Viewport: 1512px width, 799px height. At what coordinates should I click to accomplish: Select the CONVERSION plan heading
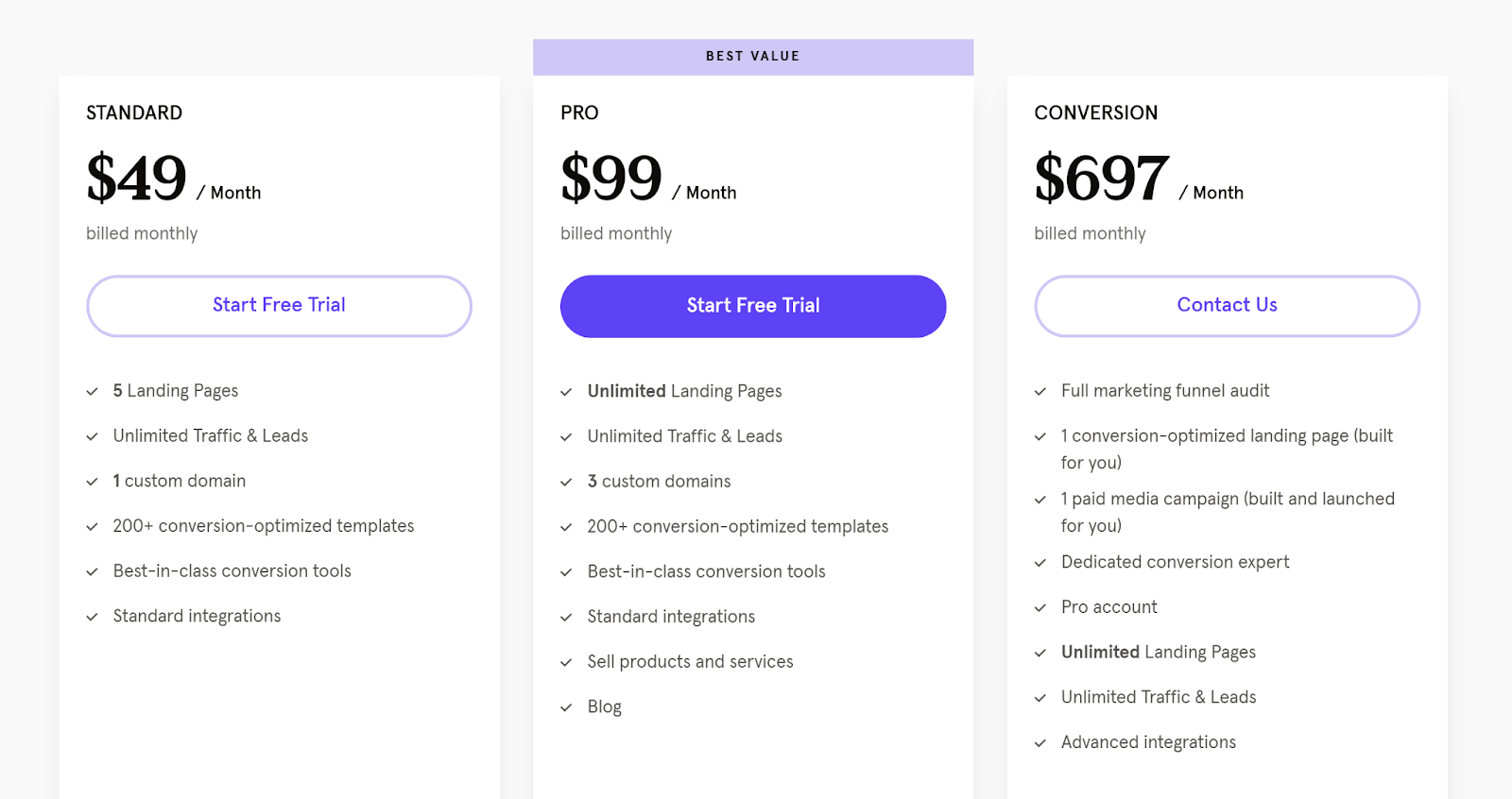point(1096,112)
